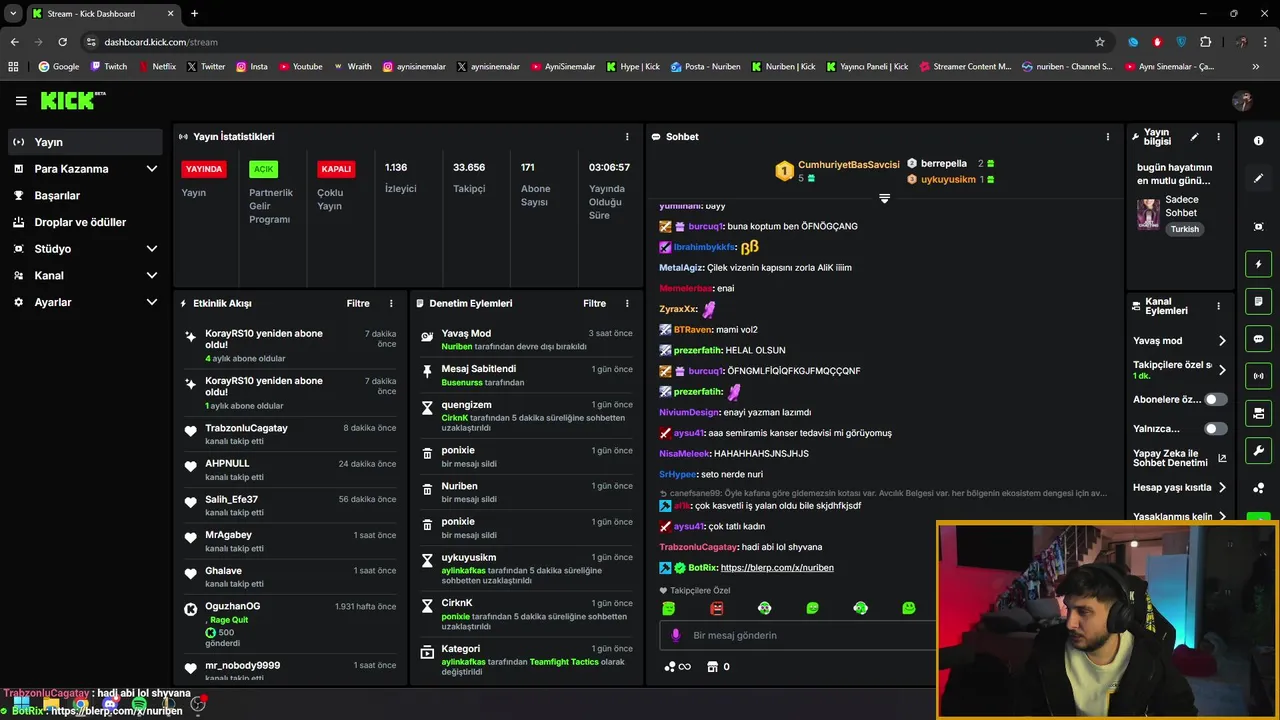Filter the Etkinlik Akışı feed
This screenshot has width=1280, height=720.
[x=358, y=303]
